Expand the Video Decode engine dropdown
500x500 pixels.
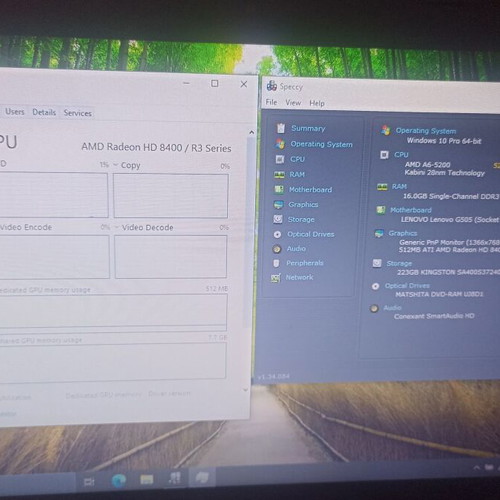click(117, 227)
